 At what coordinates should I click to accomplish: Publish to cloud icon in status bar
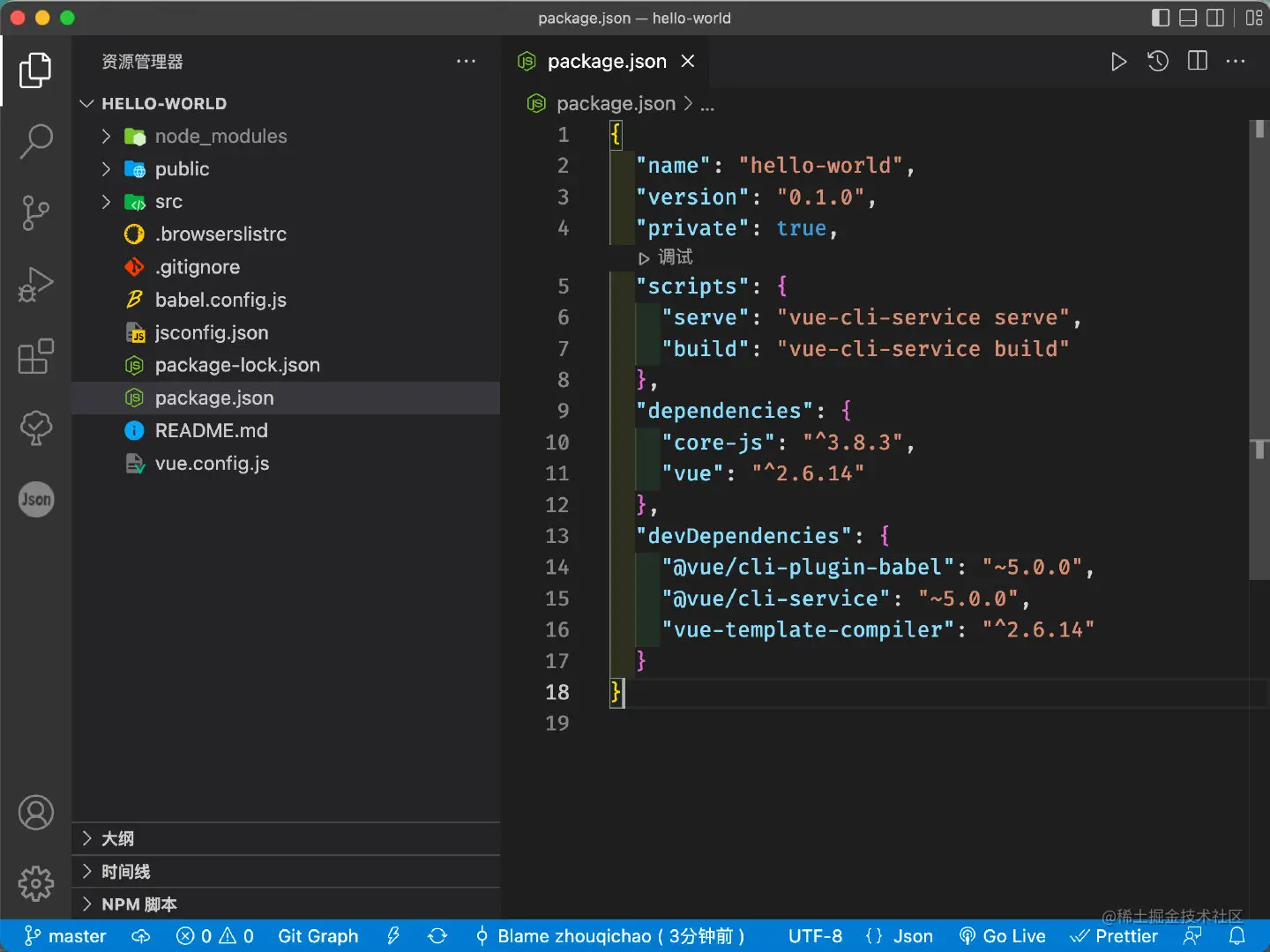141,936
